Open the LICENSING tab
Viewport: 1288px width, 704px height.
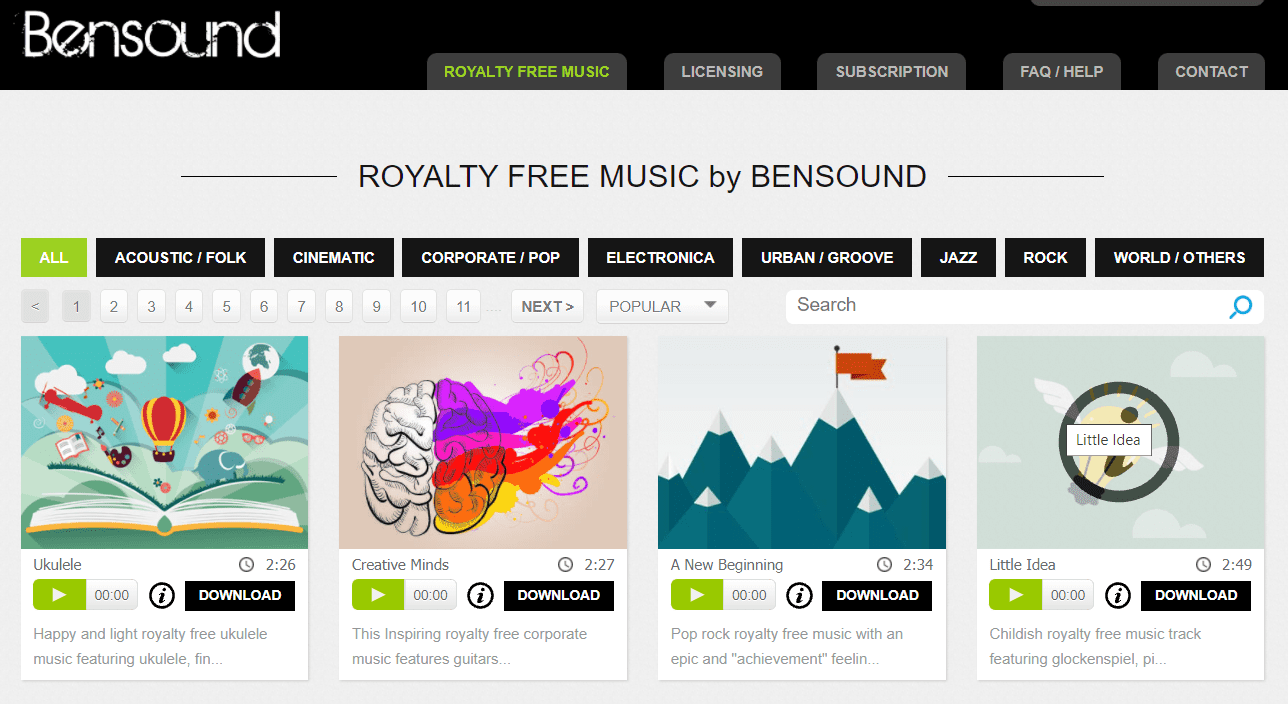point(722,72)
